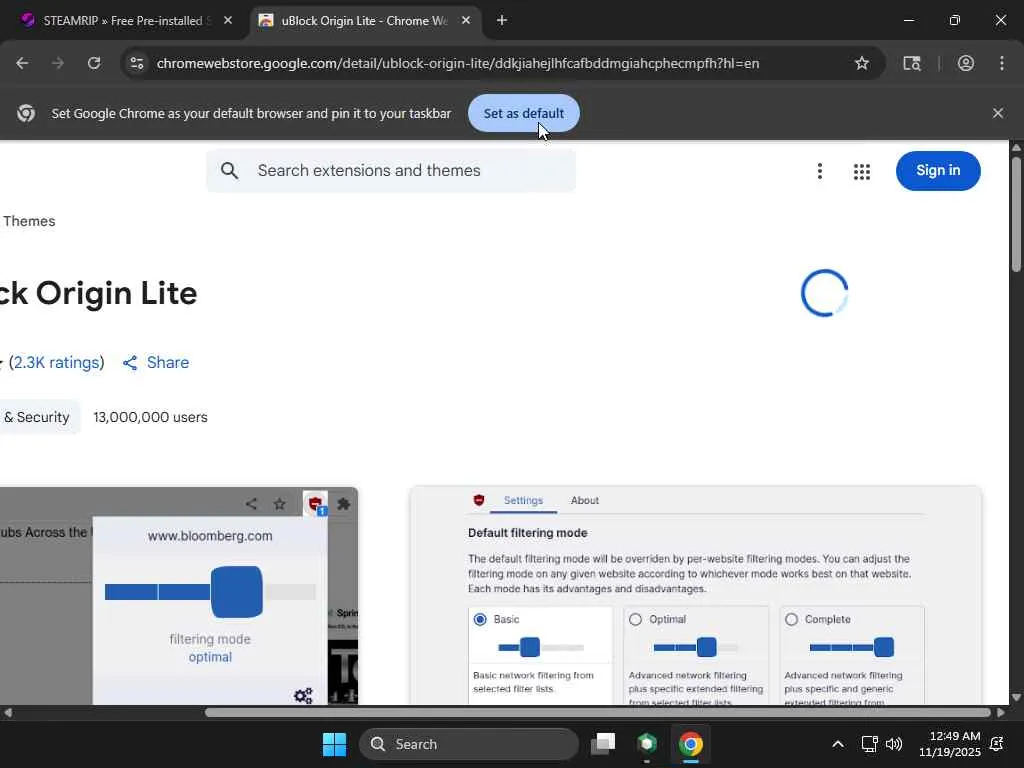Screen dimensions: 1024x768
Task: Open the volume control in system tray
Action: pyautogui.click(x=894, y=744)
